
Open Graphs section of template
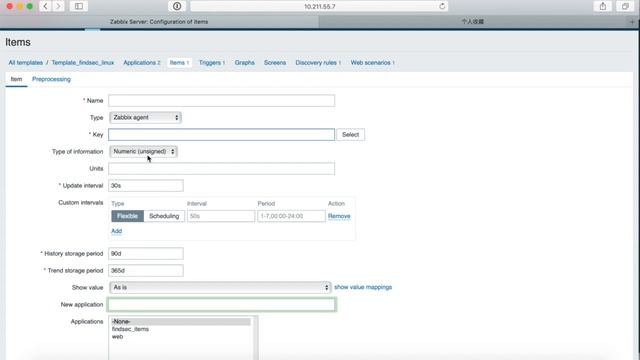click(244, 62)
